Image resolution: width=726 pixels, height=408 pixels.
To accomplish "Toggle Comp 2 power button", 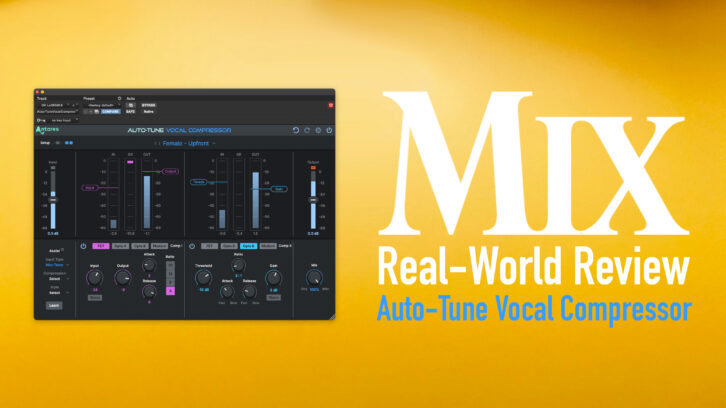I will 192,246.
